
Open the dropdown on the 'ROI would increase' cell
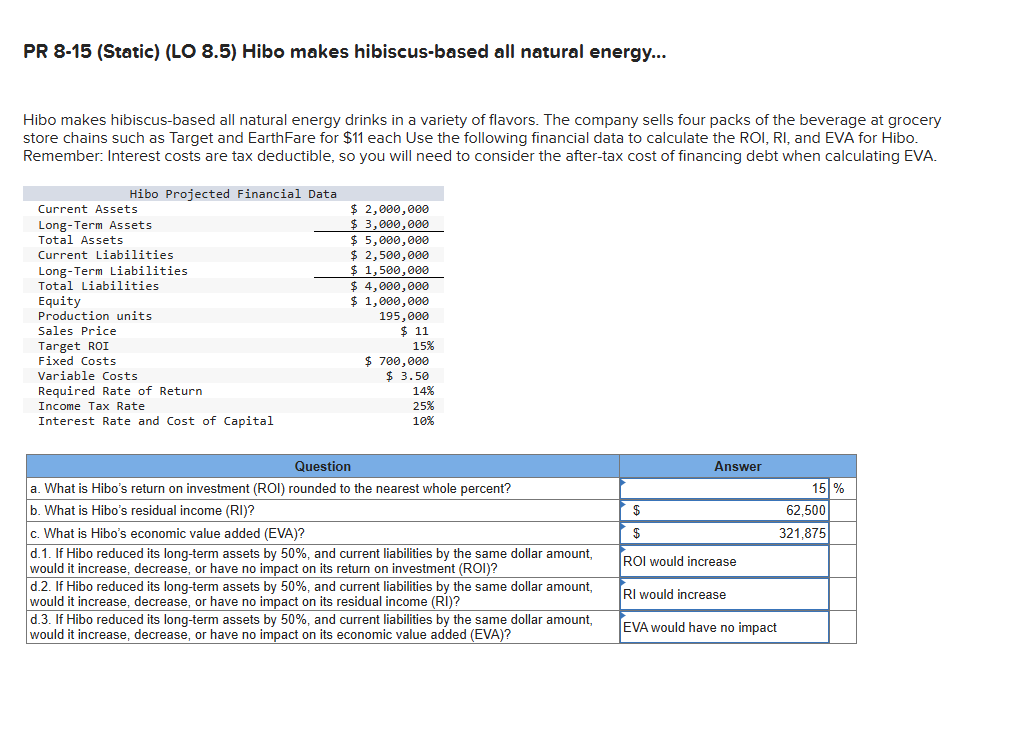(x=624, y=548)
